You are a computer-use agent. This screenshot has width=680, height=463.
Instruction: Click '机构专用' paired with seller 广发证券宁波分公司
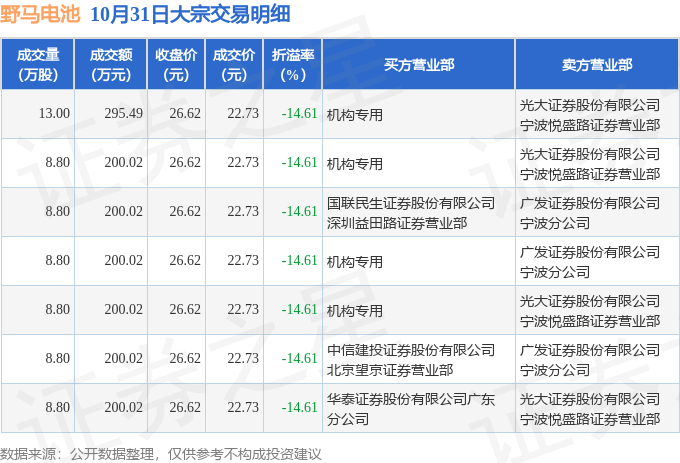[x=355, y=262]
